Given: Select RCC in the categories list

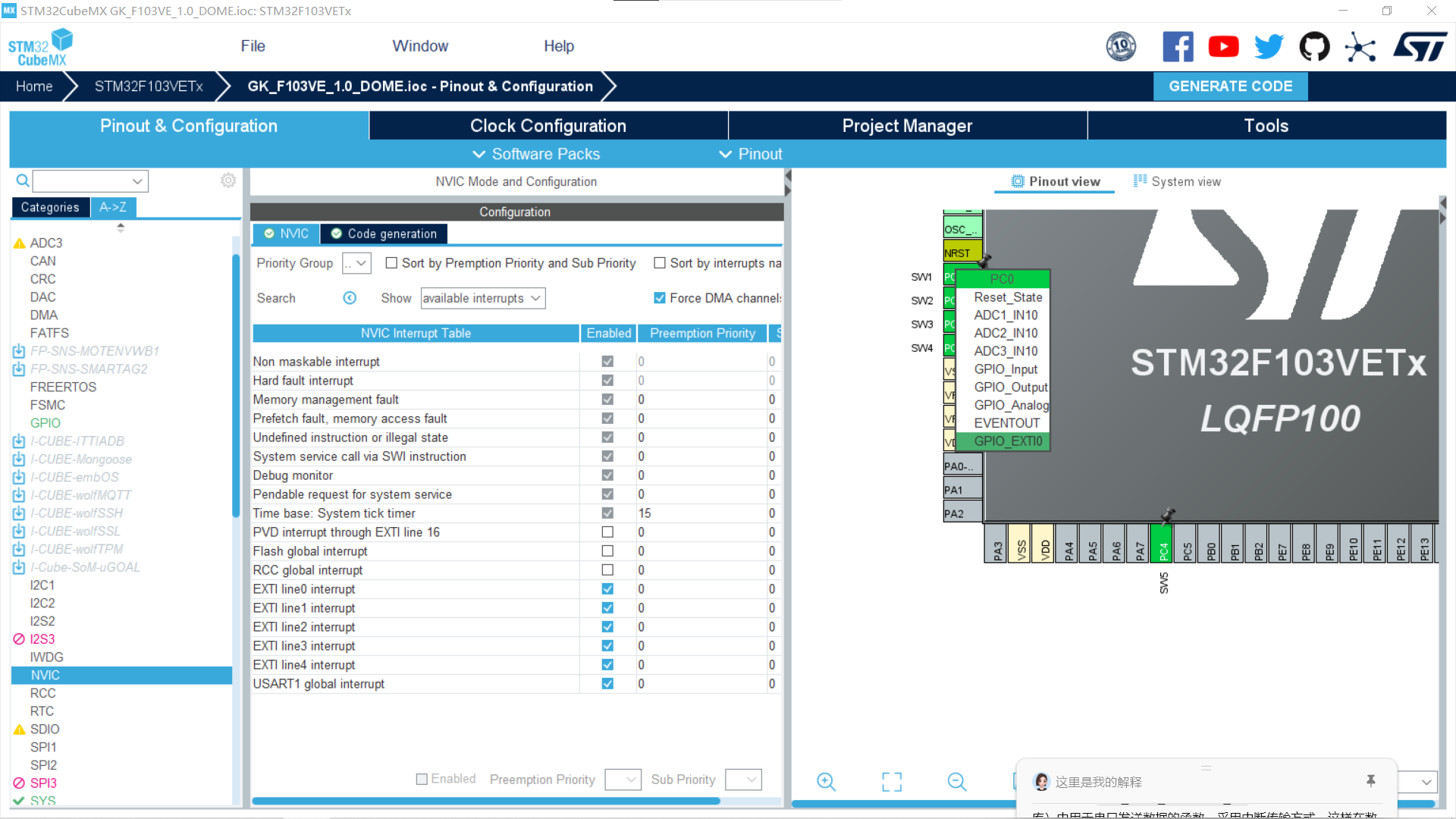Looking at the screenshot, I should point(43,693).
